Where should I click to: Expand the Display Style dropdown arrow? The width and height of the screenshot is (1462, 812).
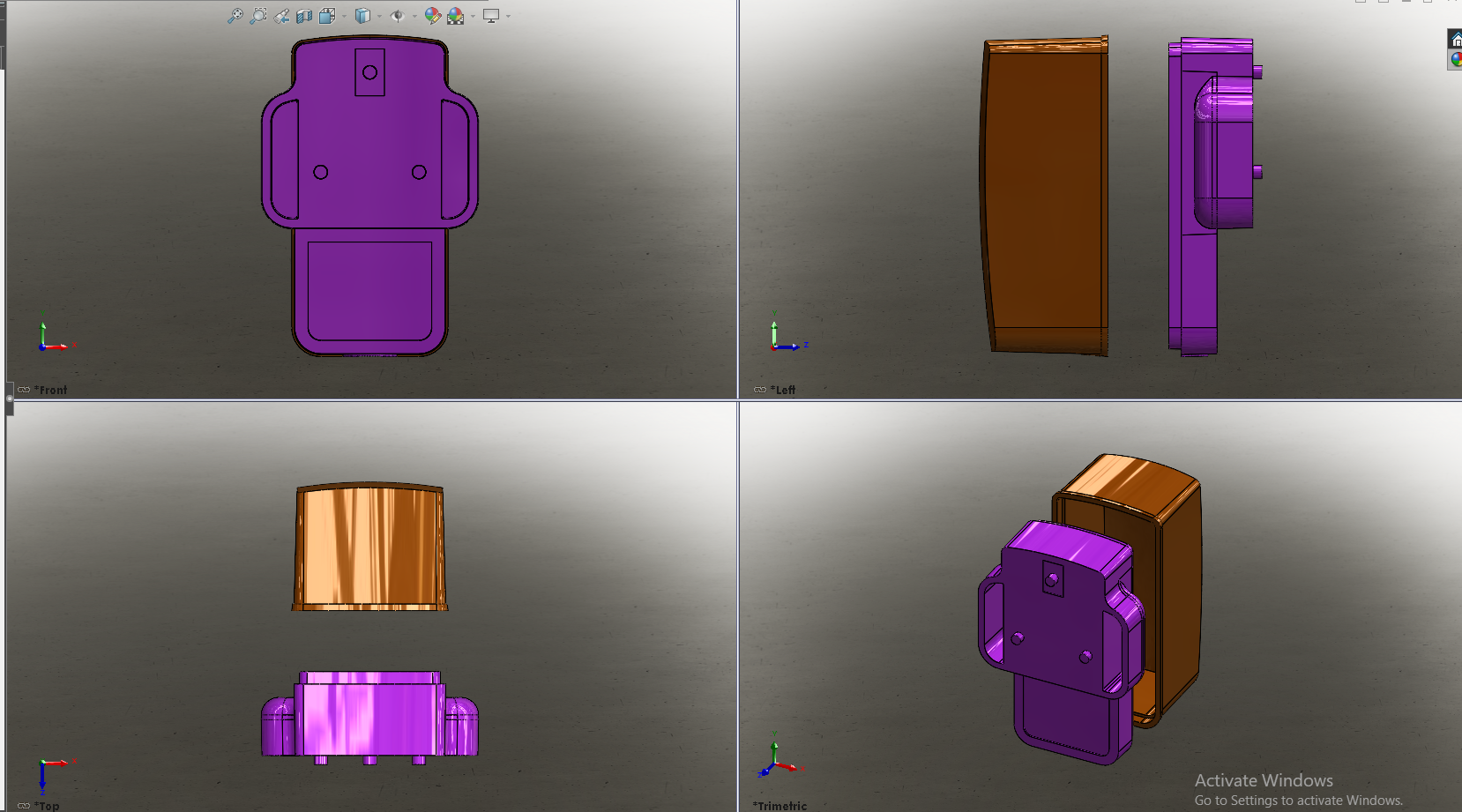pos(379,16)
